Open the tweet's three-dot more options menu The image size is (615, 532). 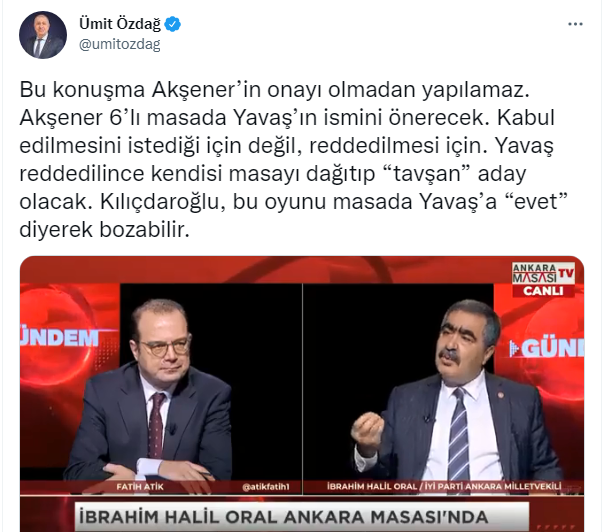pyautogui.click(x=575, y=24)
